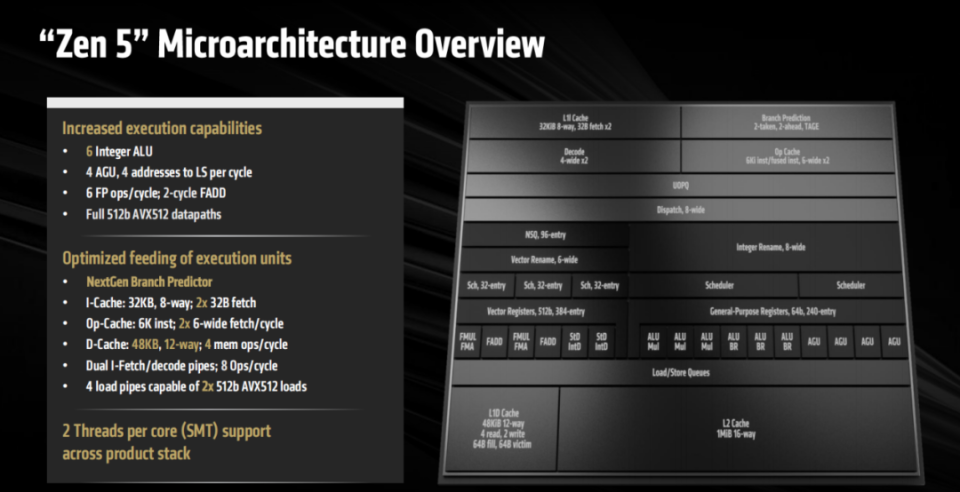Select the L2 Cache 1MiB block
The width and height of the screenshot is (960, 492).
[735, 429]
